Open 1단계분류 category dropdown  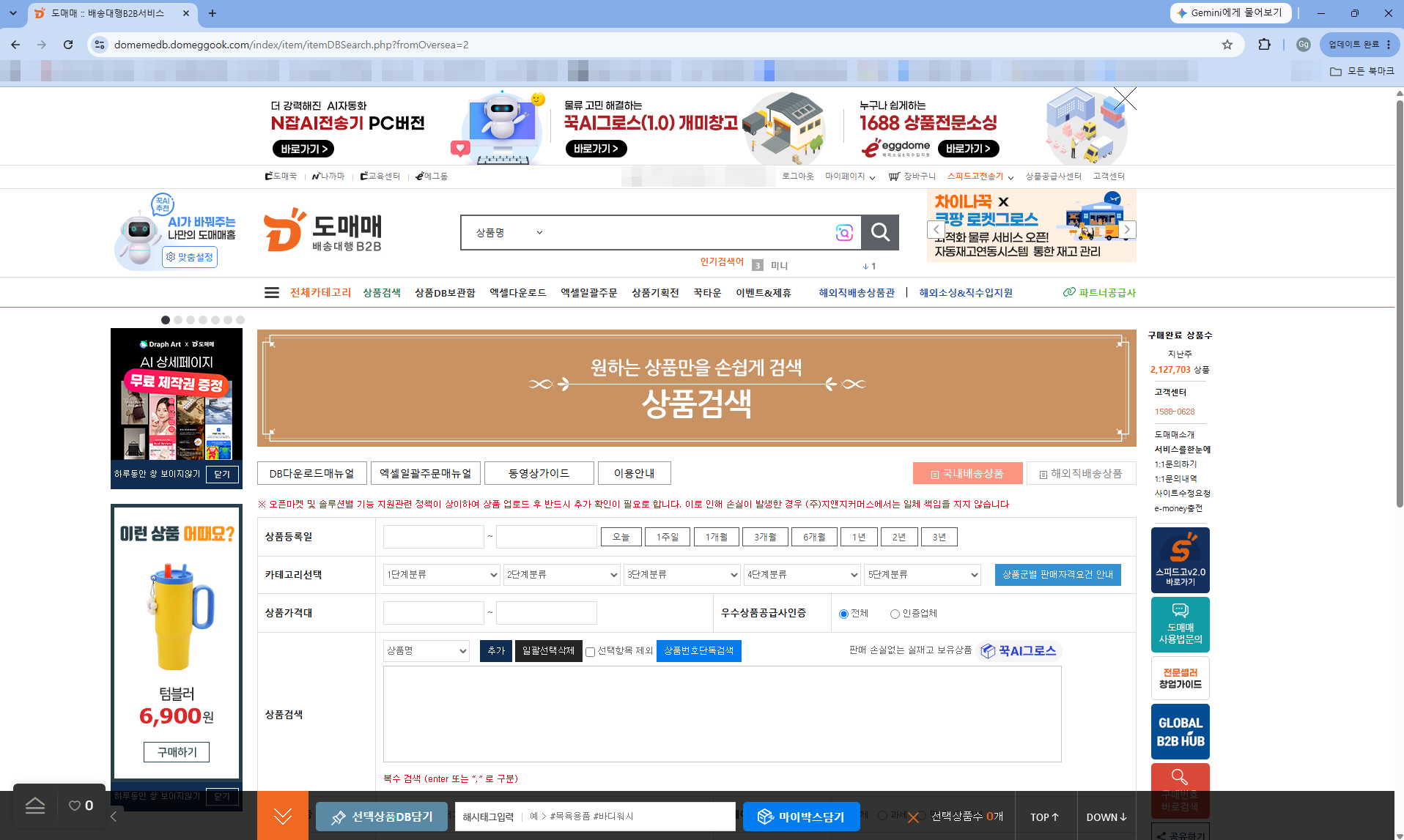(x=442, y=575)
